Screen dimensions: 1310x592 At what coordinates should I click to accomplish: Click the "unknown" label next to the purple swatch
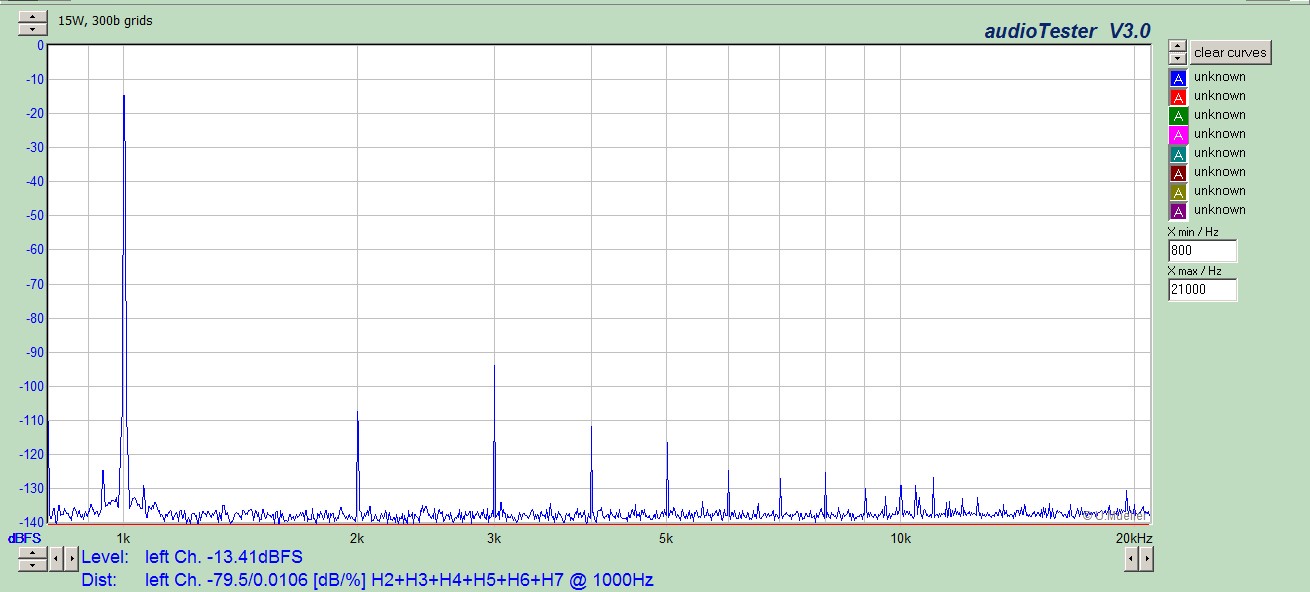[x=1220, y=210]
